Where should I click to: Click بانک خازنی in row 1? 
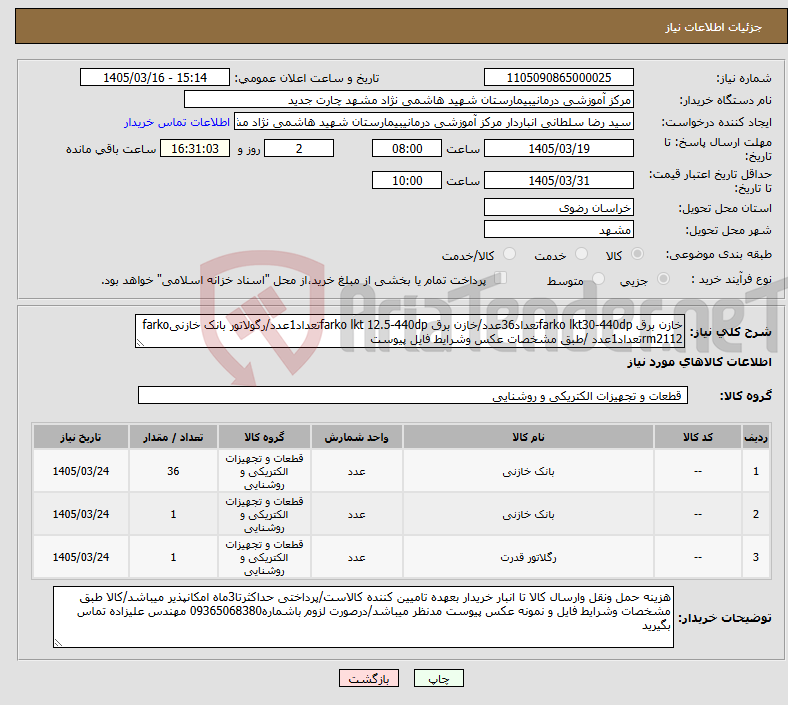(528, 471)
